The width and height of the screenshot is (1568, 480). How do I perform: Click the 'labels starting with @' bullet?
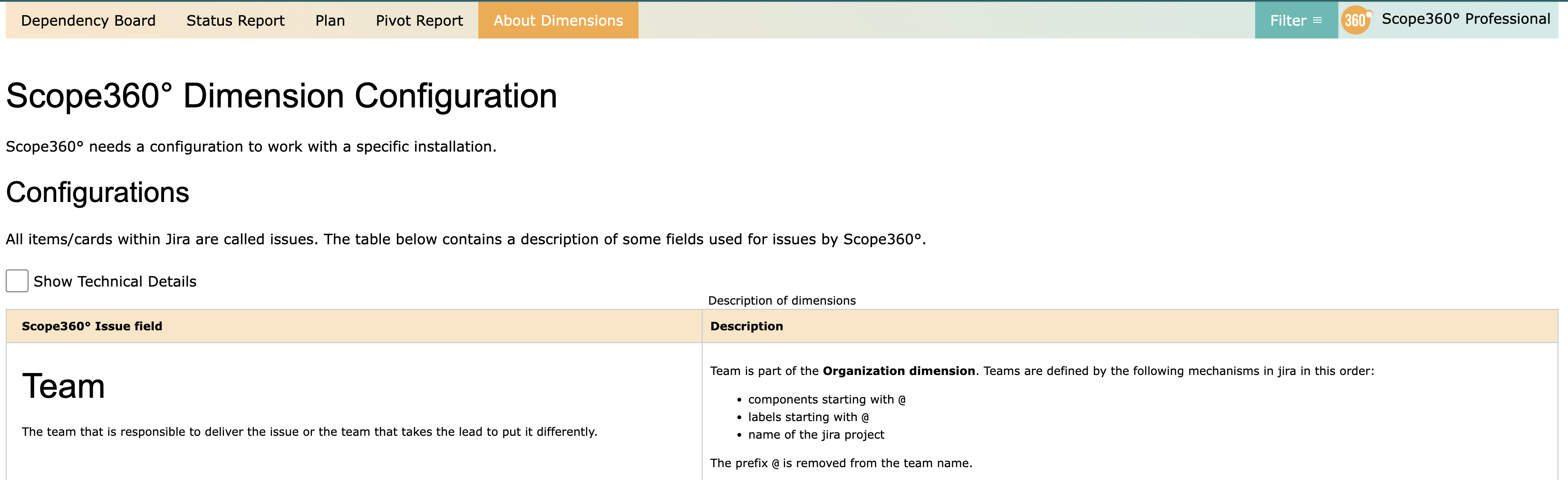pos(808,417)
